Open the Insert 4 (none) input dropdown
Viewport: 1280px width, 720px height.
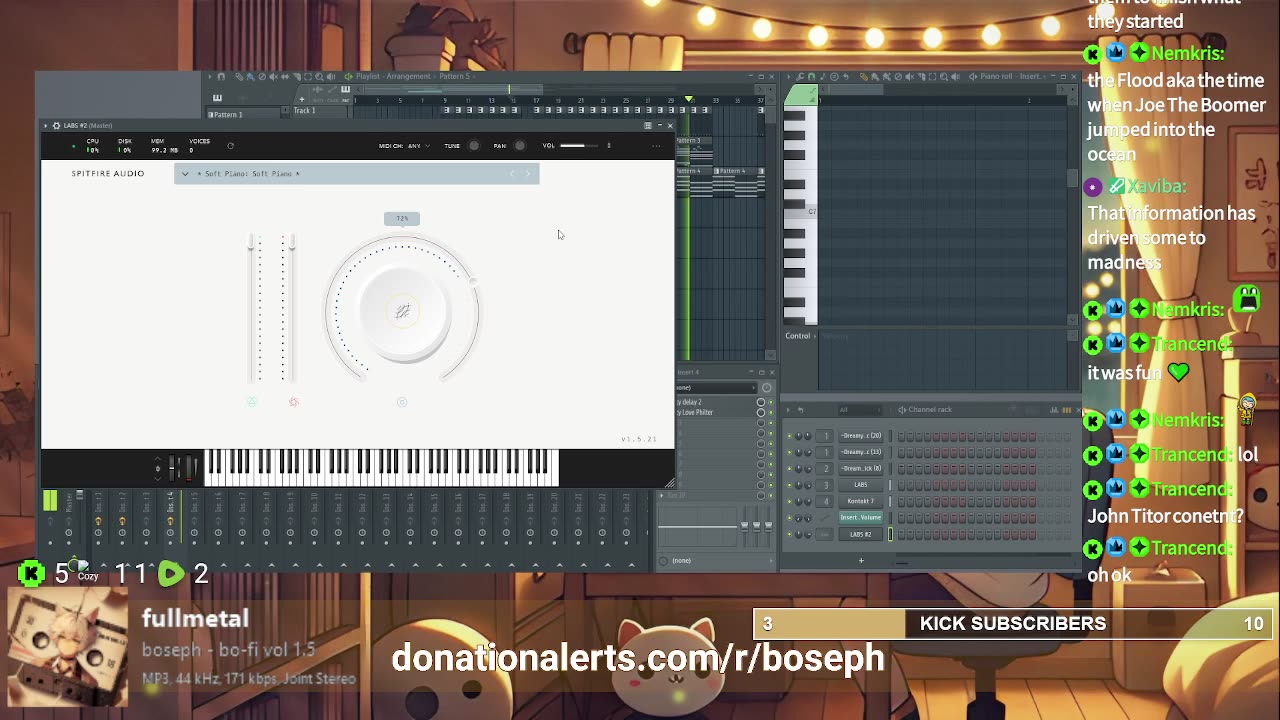click(x=715, y=388)
